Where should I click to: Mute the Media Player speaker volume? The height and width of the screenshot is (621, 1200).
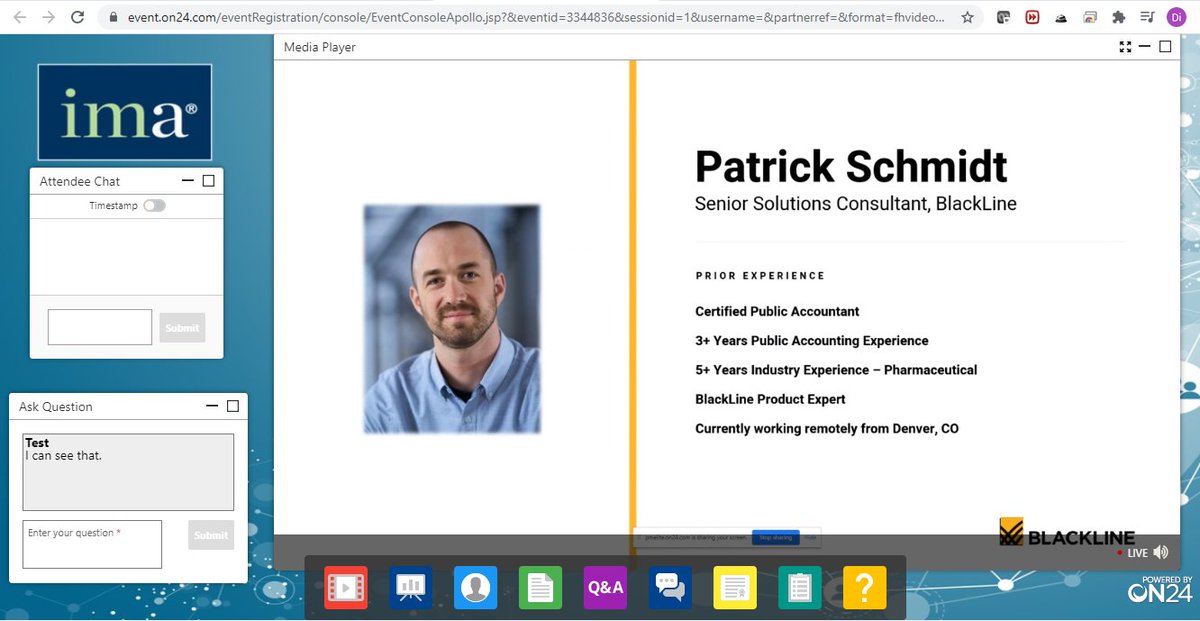pos(1160,552)
